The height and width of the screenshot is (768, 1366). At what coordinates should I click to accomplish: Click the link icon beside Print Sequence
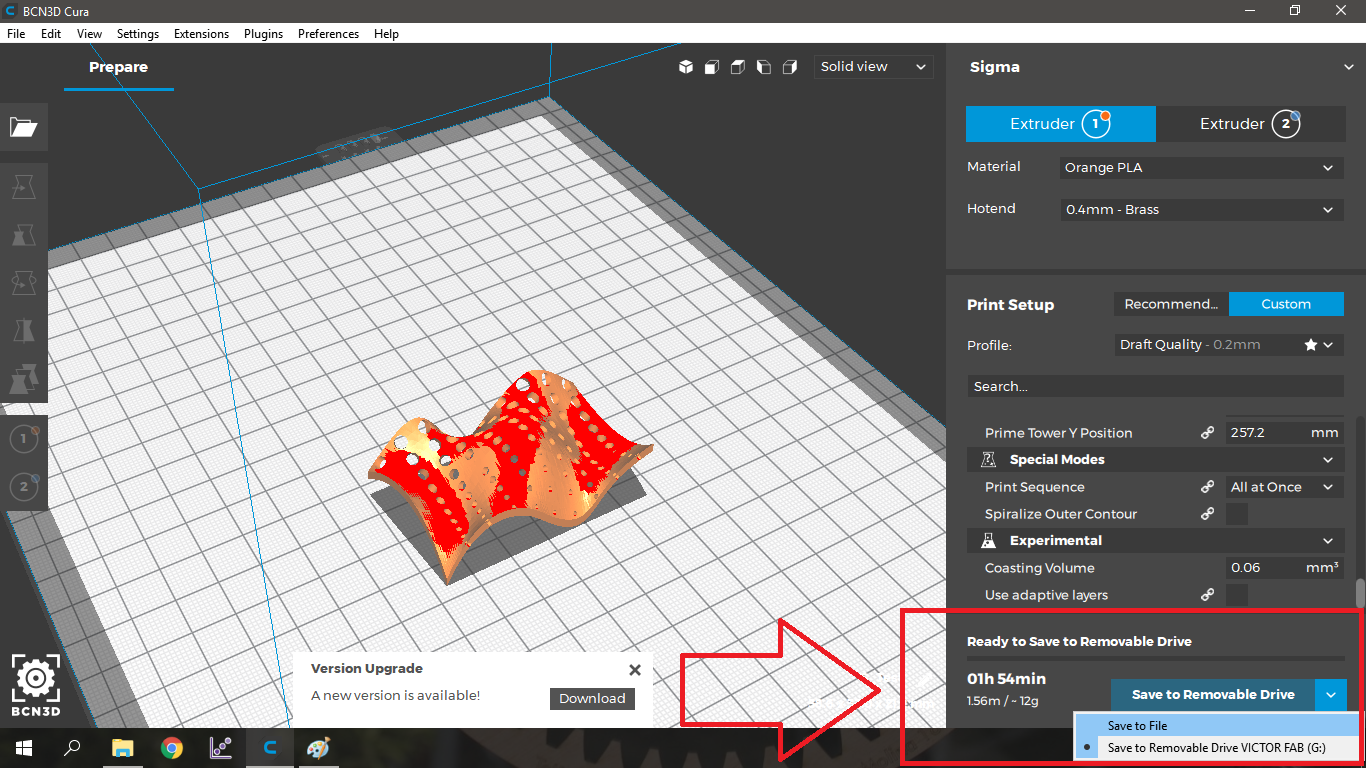tap(1207, 487)
